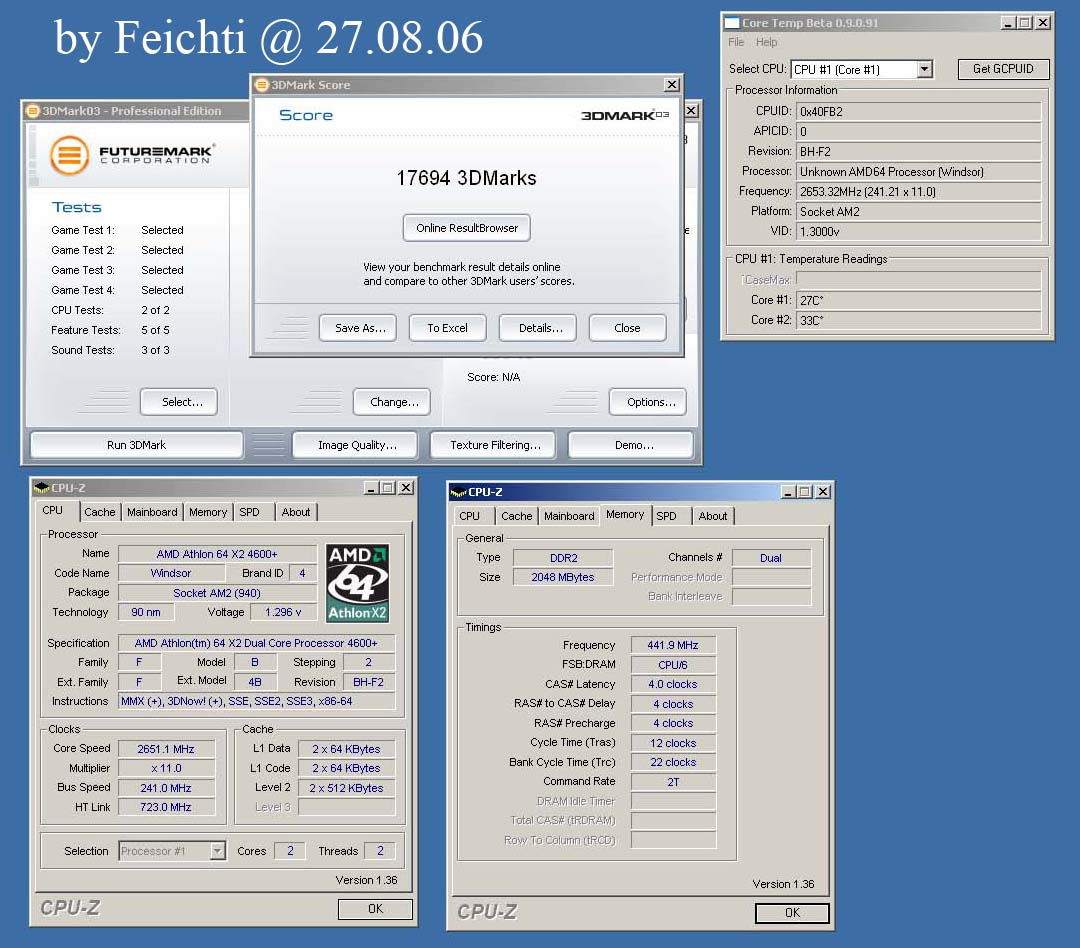
Task: Expand the Processor #1 selection dropdown in CPU-Z
Action: coord(217,851)
